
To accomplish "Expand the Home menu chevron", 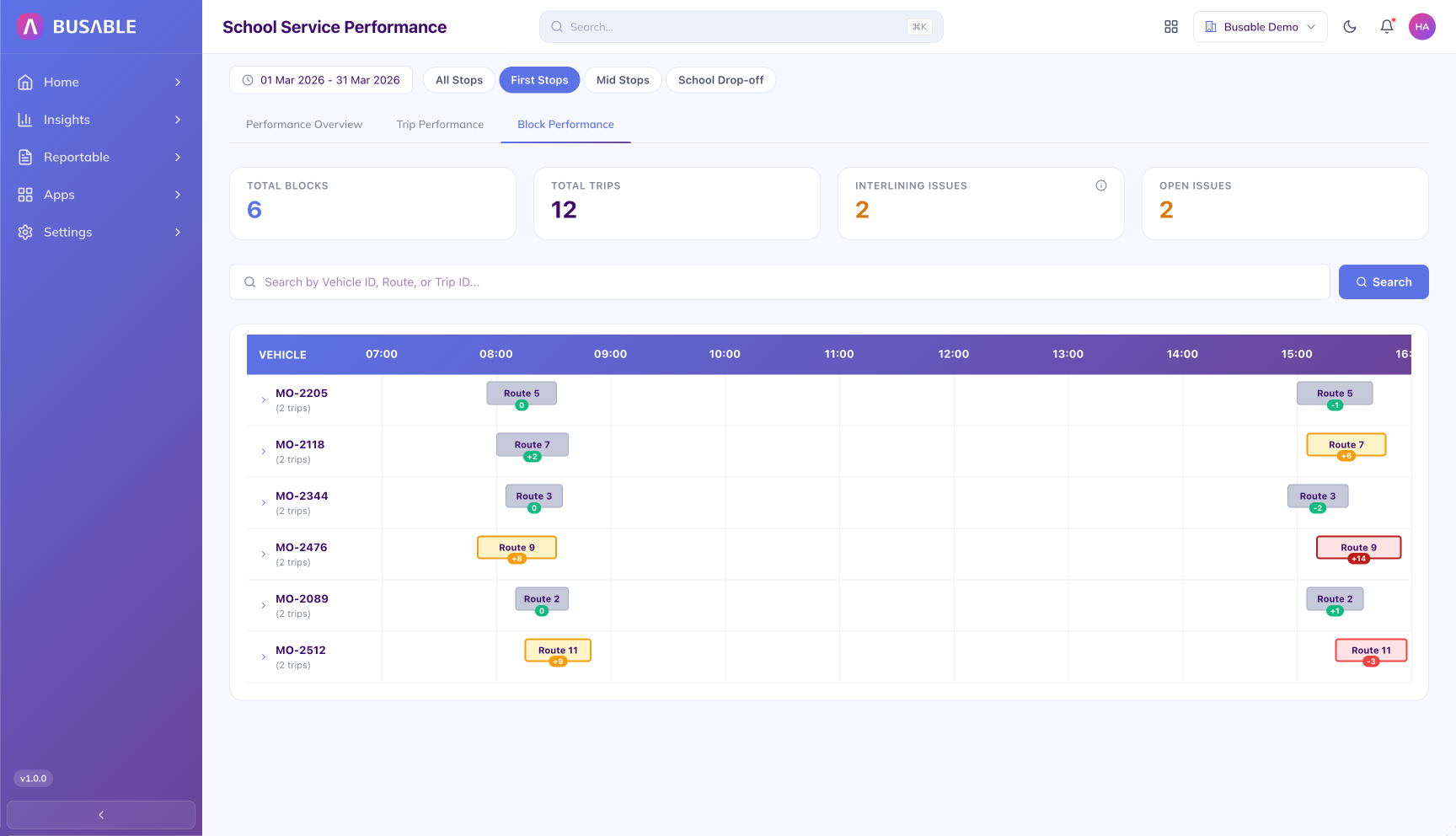I will [x=178, y=82].
